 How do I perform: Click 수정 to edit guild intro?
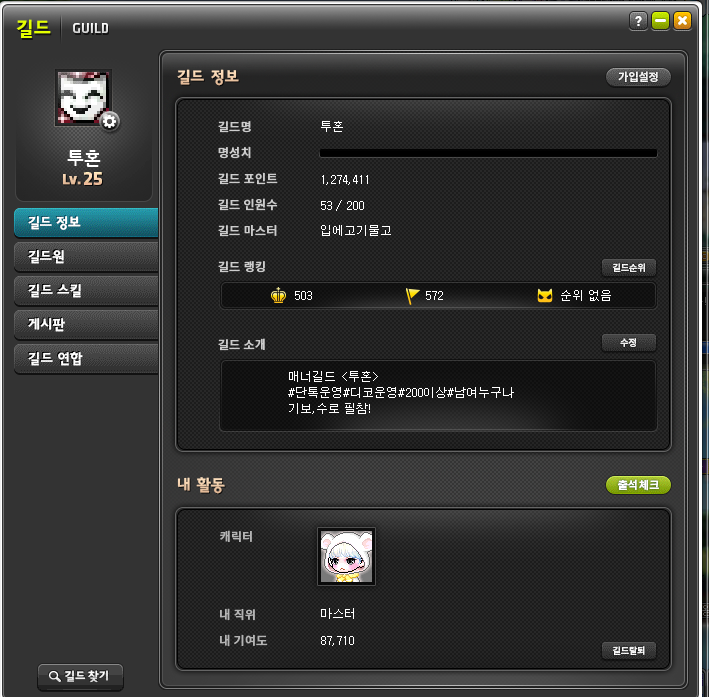click(629, 342)
